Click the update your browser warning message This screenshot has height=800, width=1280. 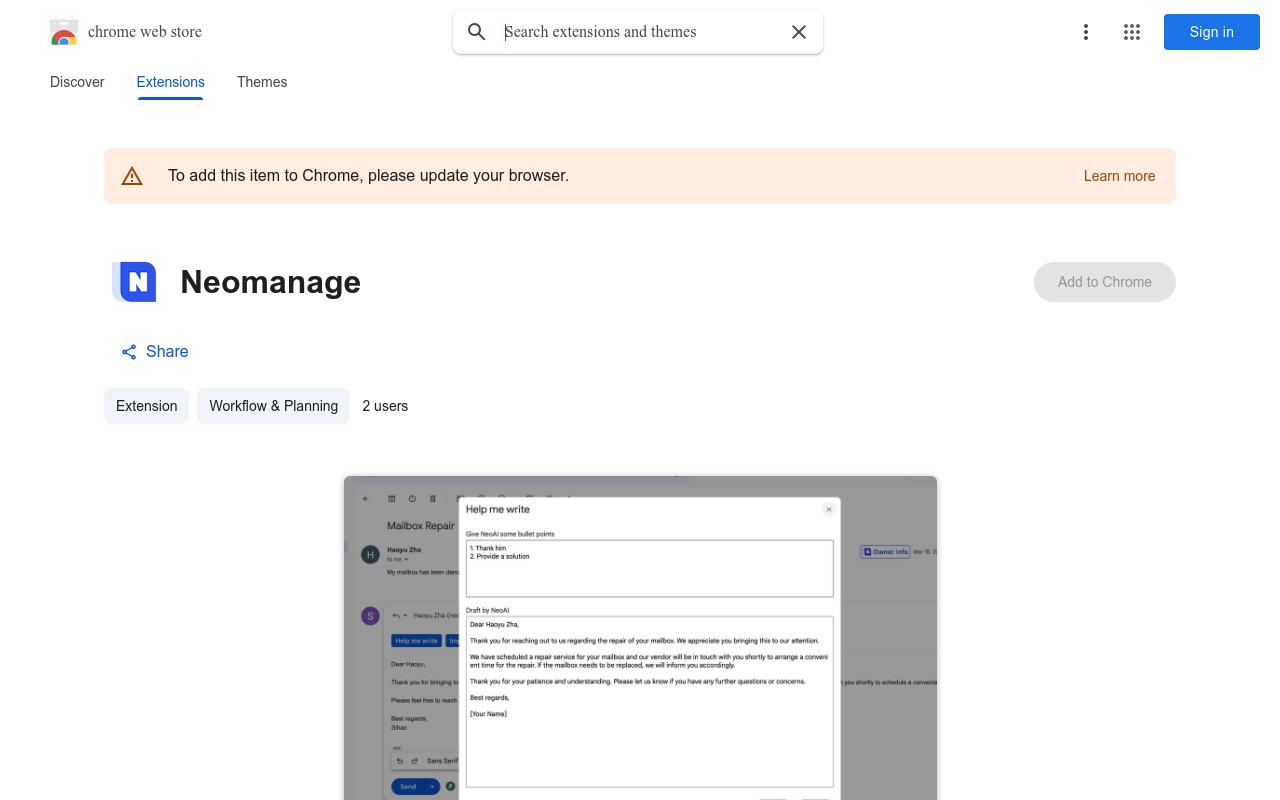(368, 176)
